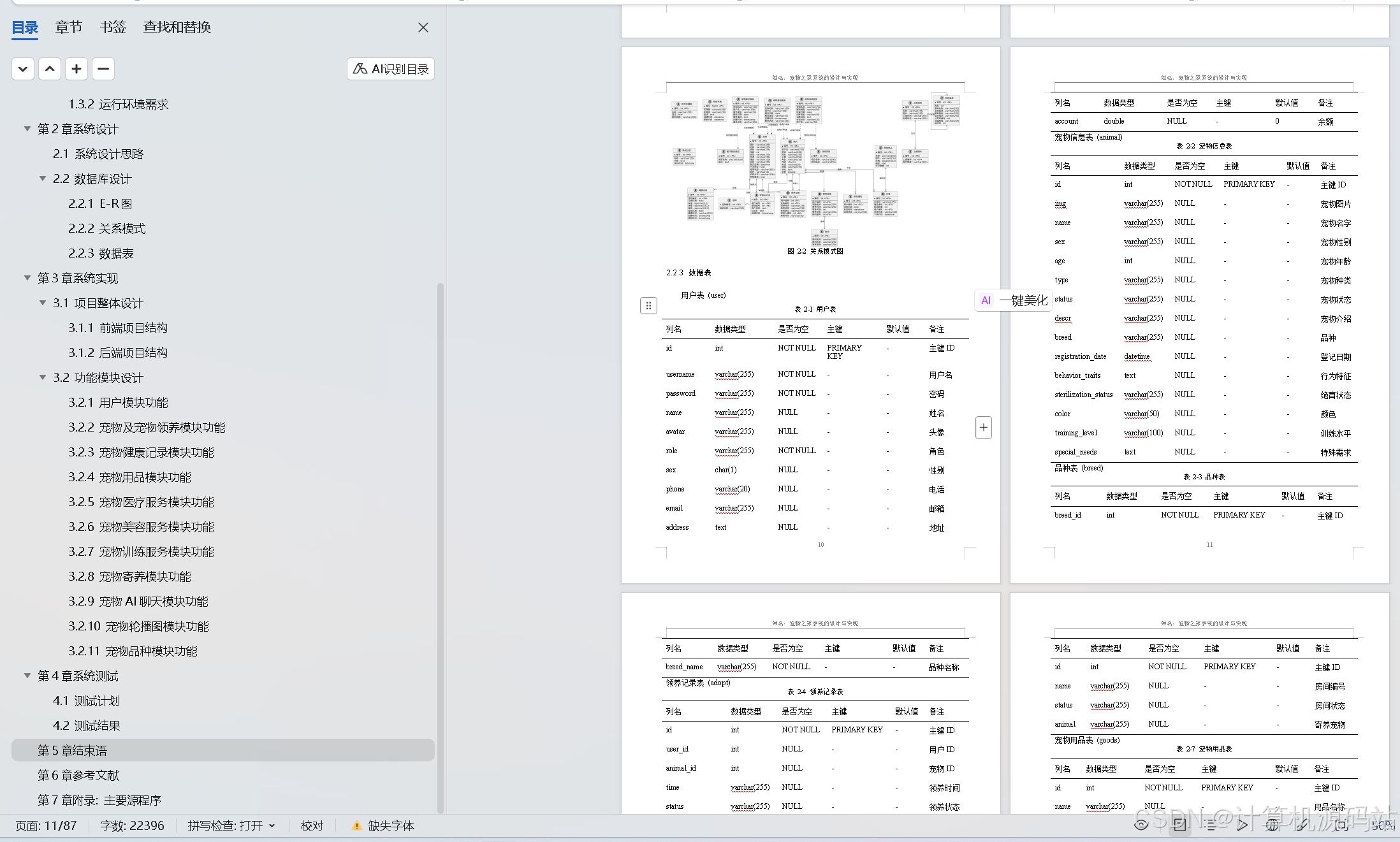Open 3.2.8 宠物寄养模块功能
The height and width of the screenshot is (842, 1400).
(x=129, y=576)
